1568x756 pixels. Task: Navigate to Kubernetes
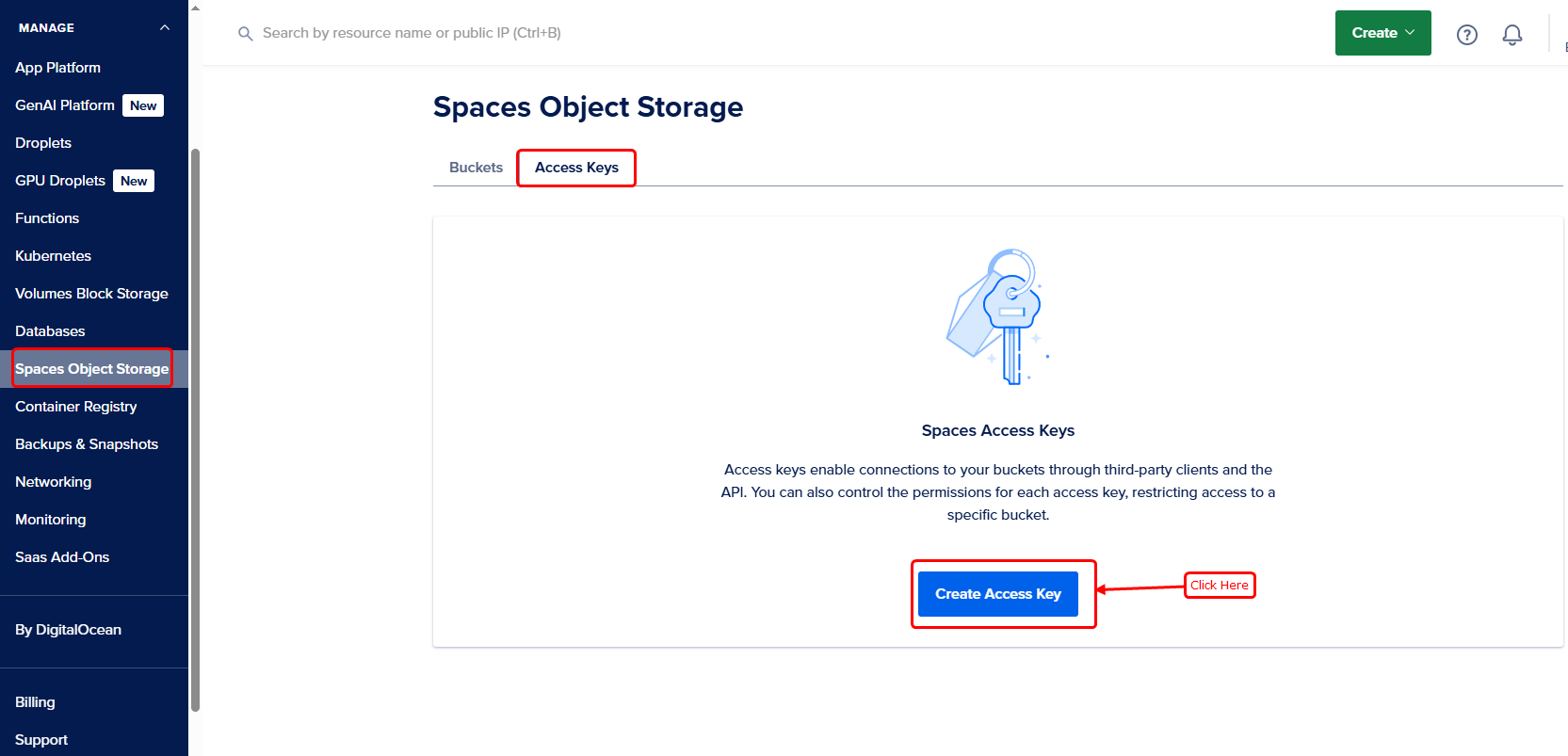pyautogui.click(x=53, y=256)
